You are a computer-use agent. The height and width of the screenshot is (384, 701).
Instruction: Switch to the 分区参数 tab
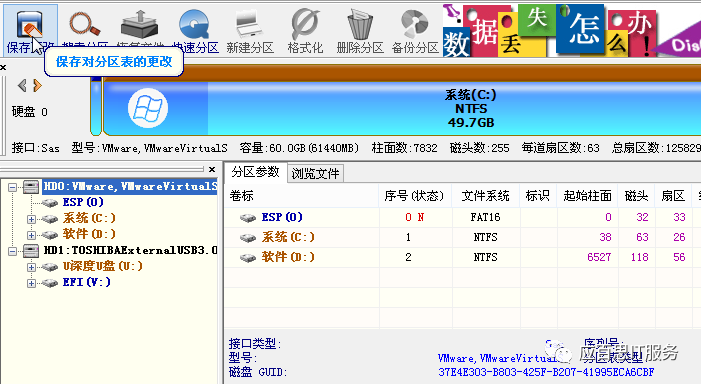(x=255, y=172)
